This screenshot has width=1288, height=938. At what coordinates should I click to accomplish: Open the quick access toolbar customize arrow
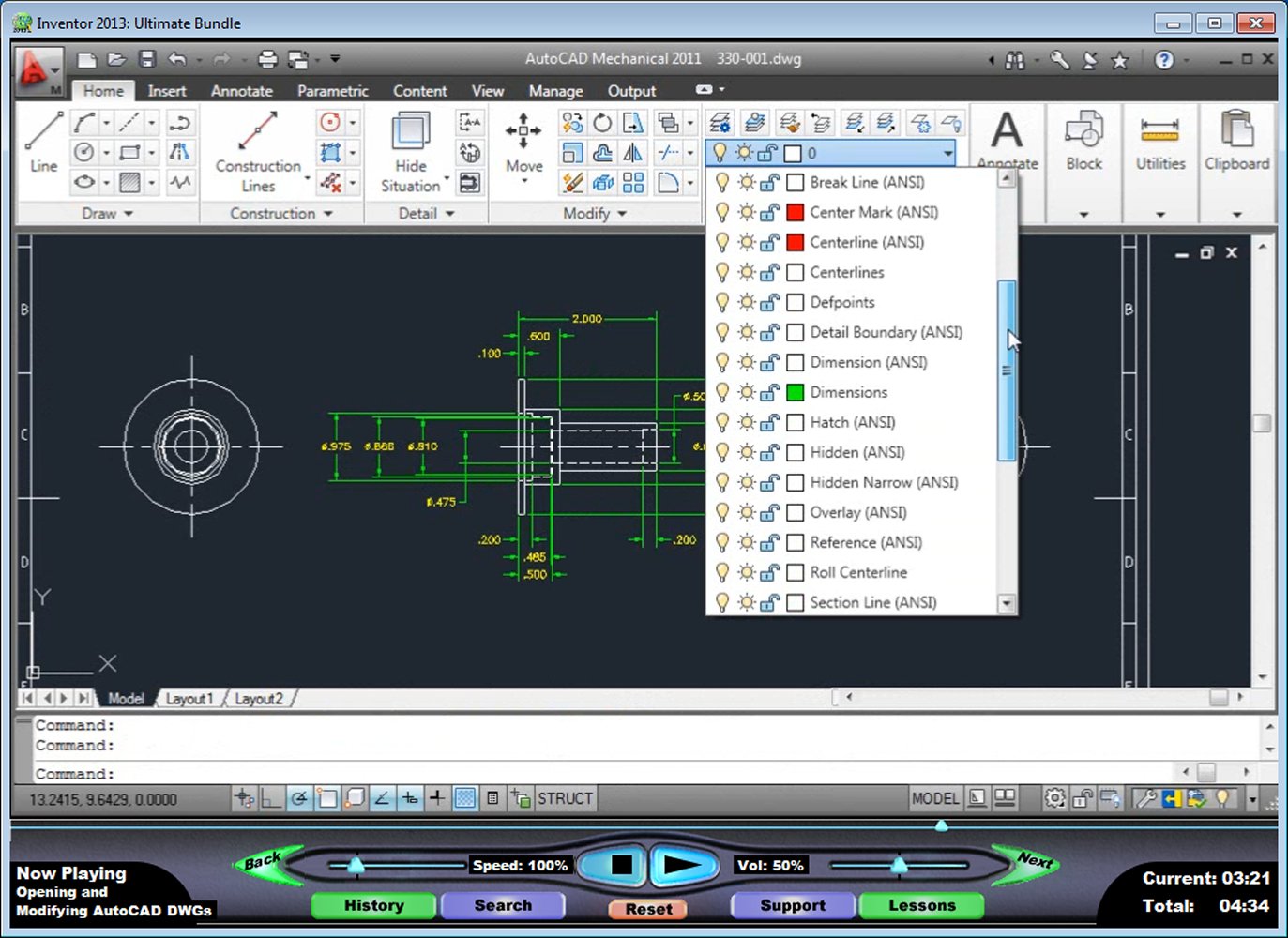pyautogui.click(x=335, y=59)
